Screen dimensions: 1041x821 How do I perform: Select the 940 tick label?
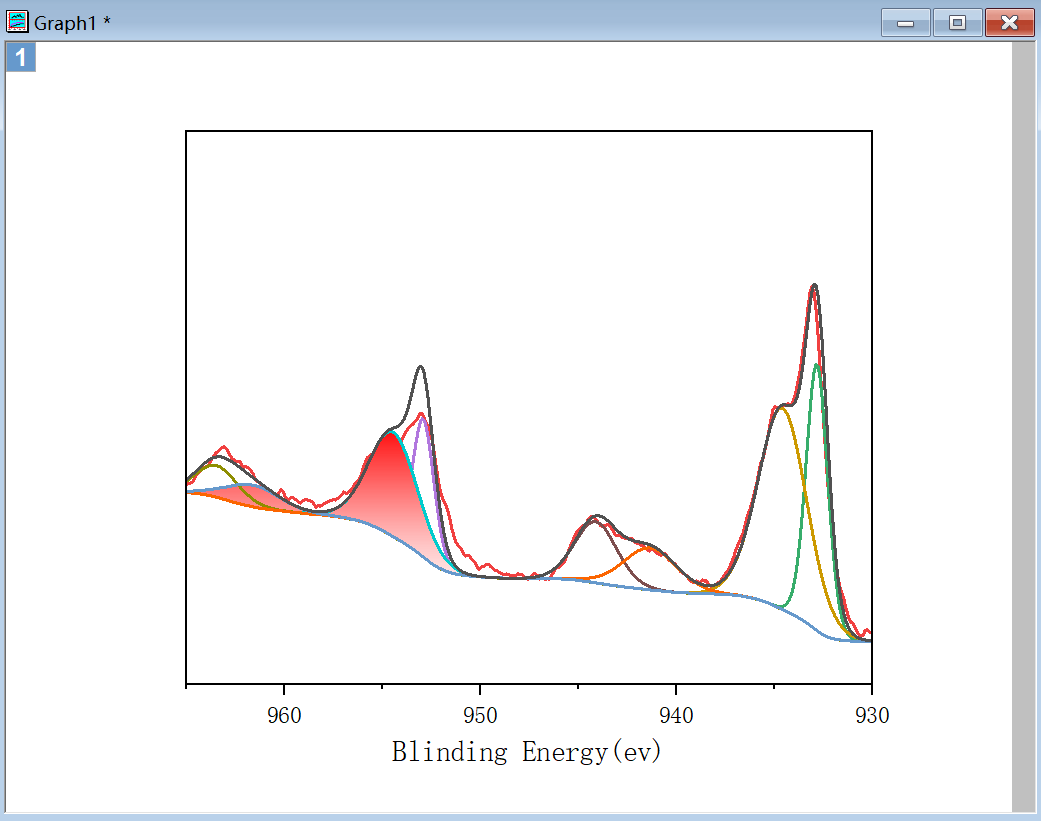tap(676, 715)
